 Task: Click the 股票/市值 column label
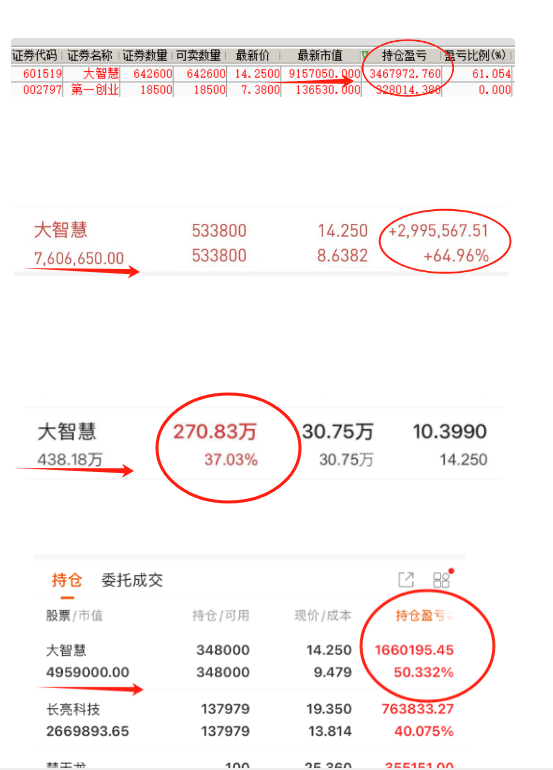point(75,616)
